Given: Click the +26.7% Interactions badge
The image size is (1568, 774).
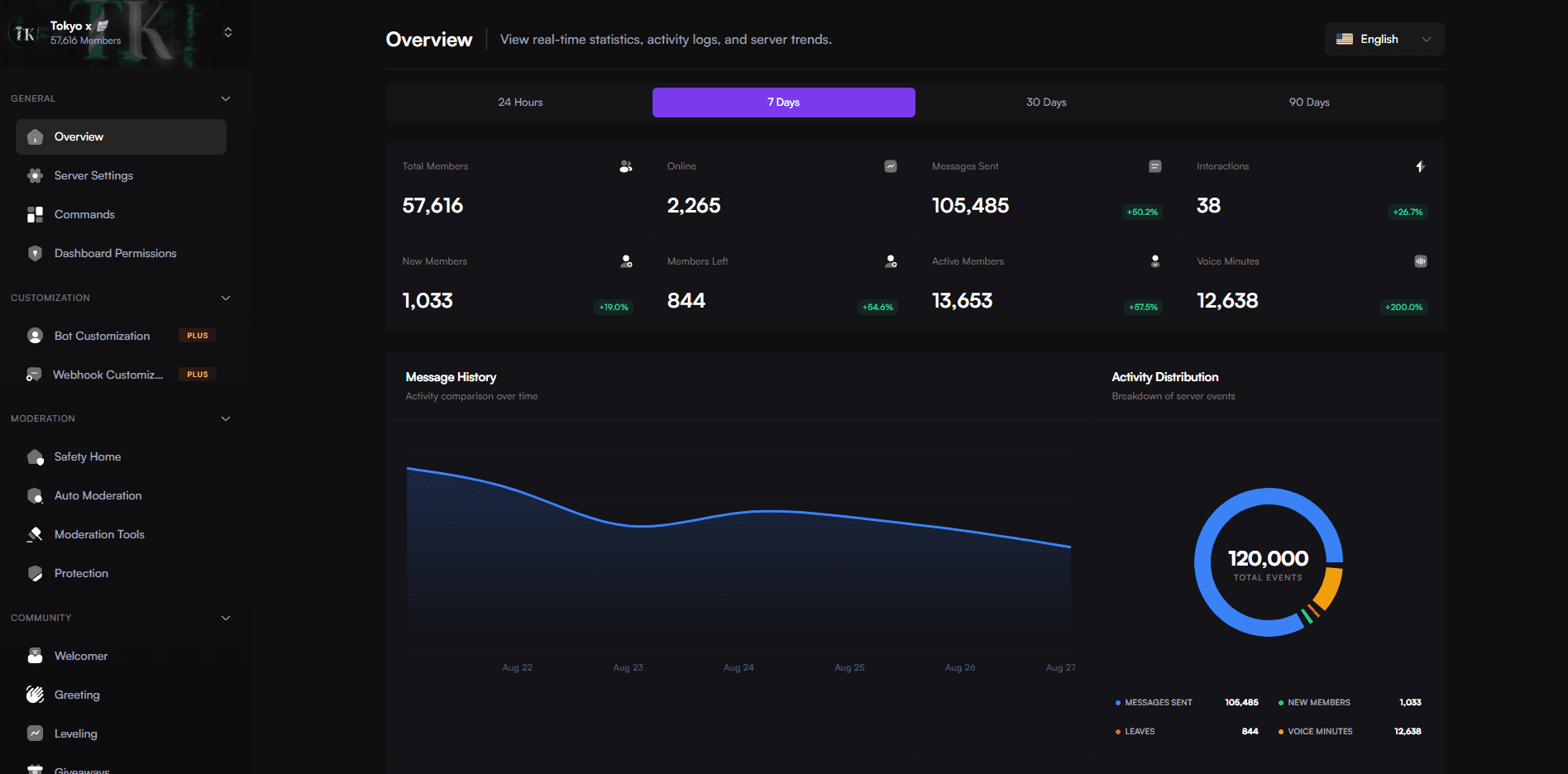Looking at the screenshot, I should (x=1408, y=213).
